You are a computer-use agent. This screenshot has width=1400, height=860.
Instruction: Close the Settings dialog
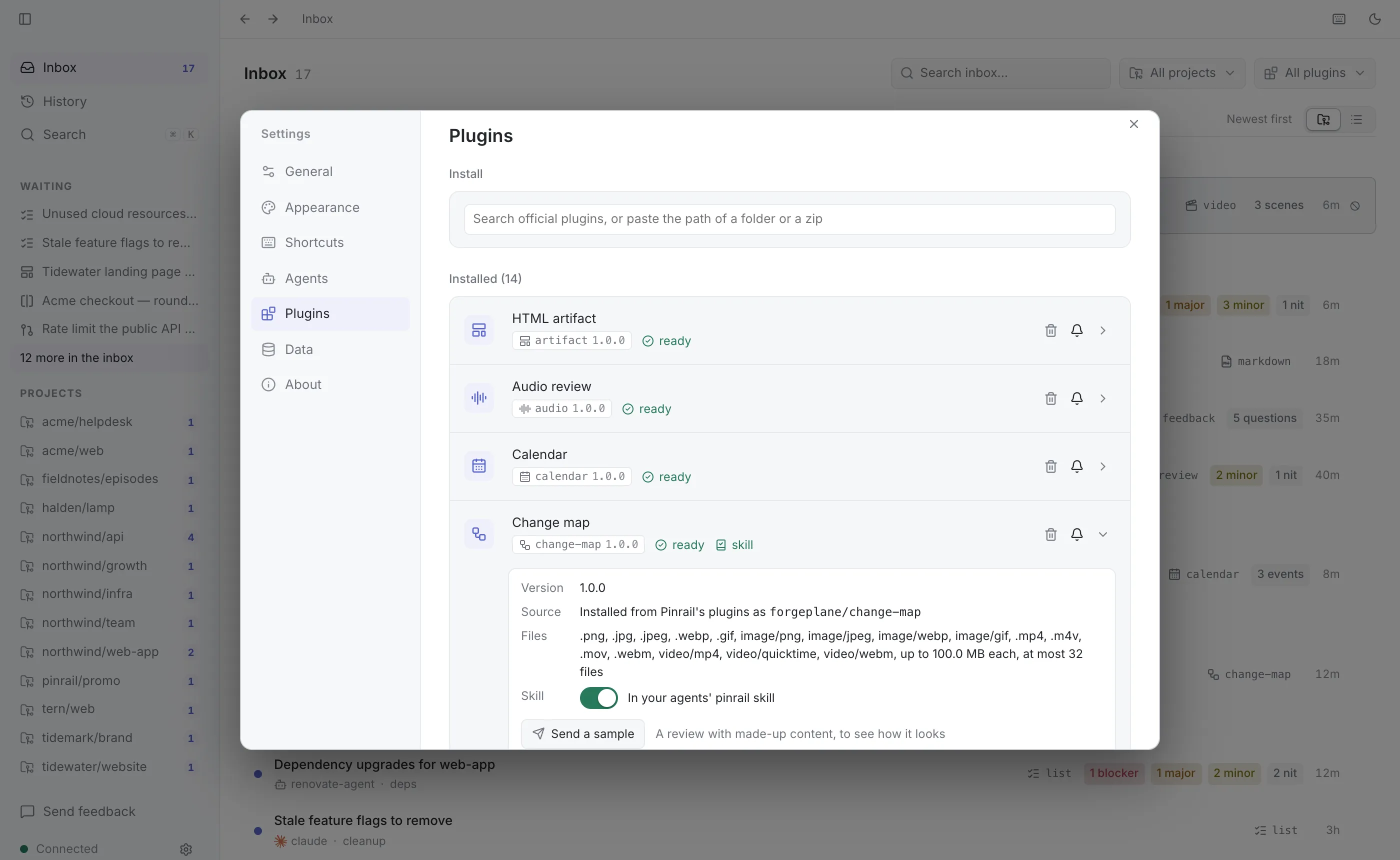click(x=1133, y=124)
